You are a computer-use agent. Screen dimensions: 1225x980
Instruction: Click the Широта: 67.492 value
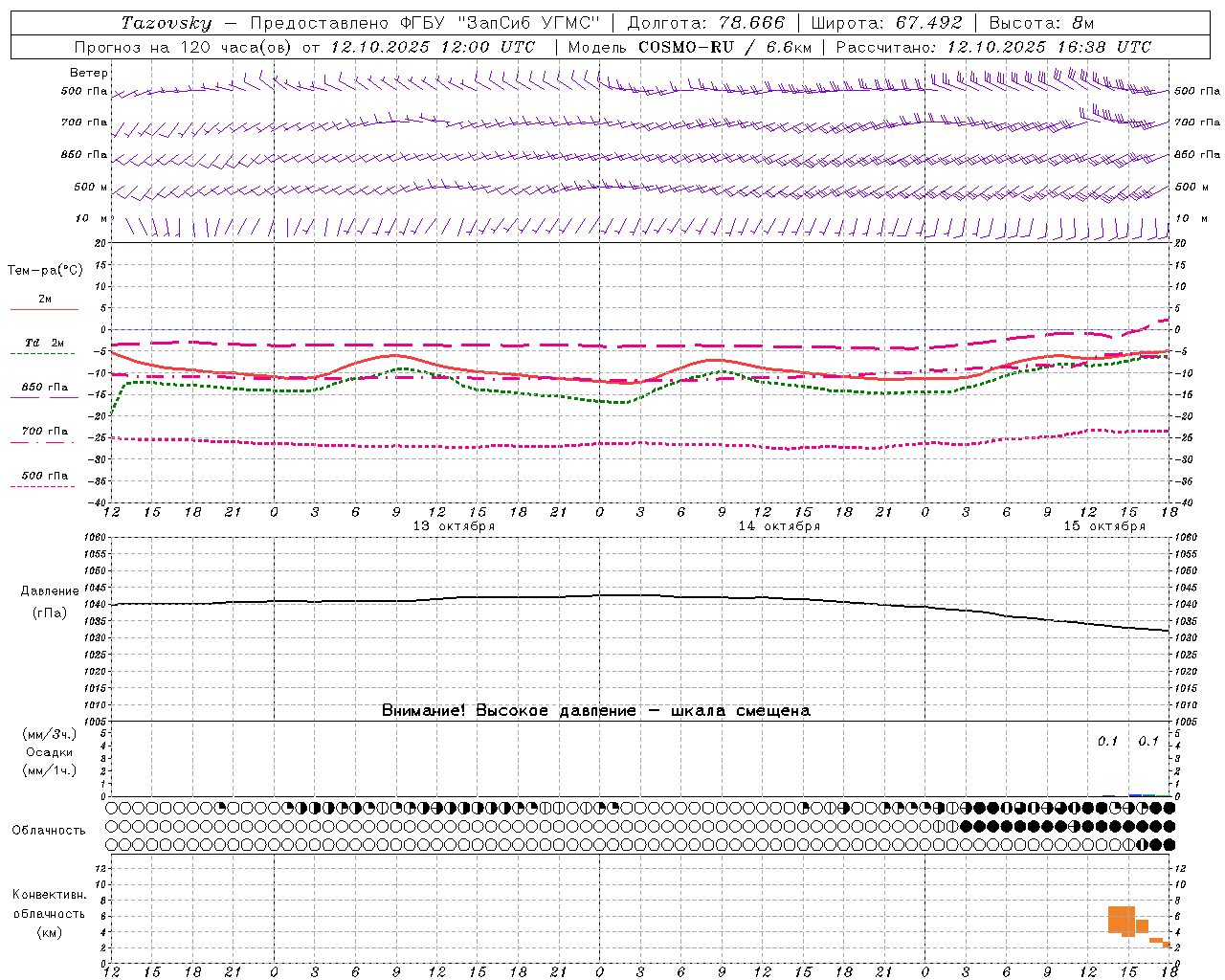click(x=886, y=23)
